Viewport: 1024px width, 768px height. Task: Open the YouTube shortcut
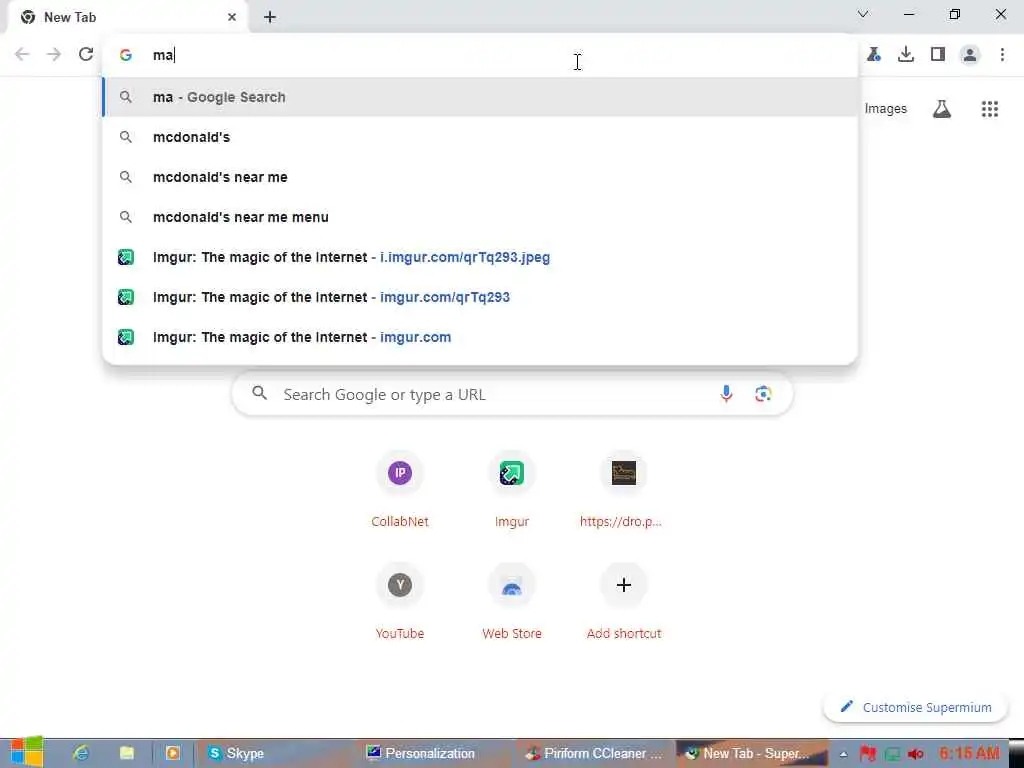[400, 601]
